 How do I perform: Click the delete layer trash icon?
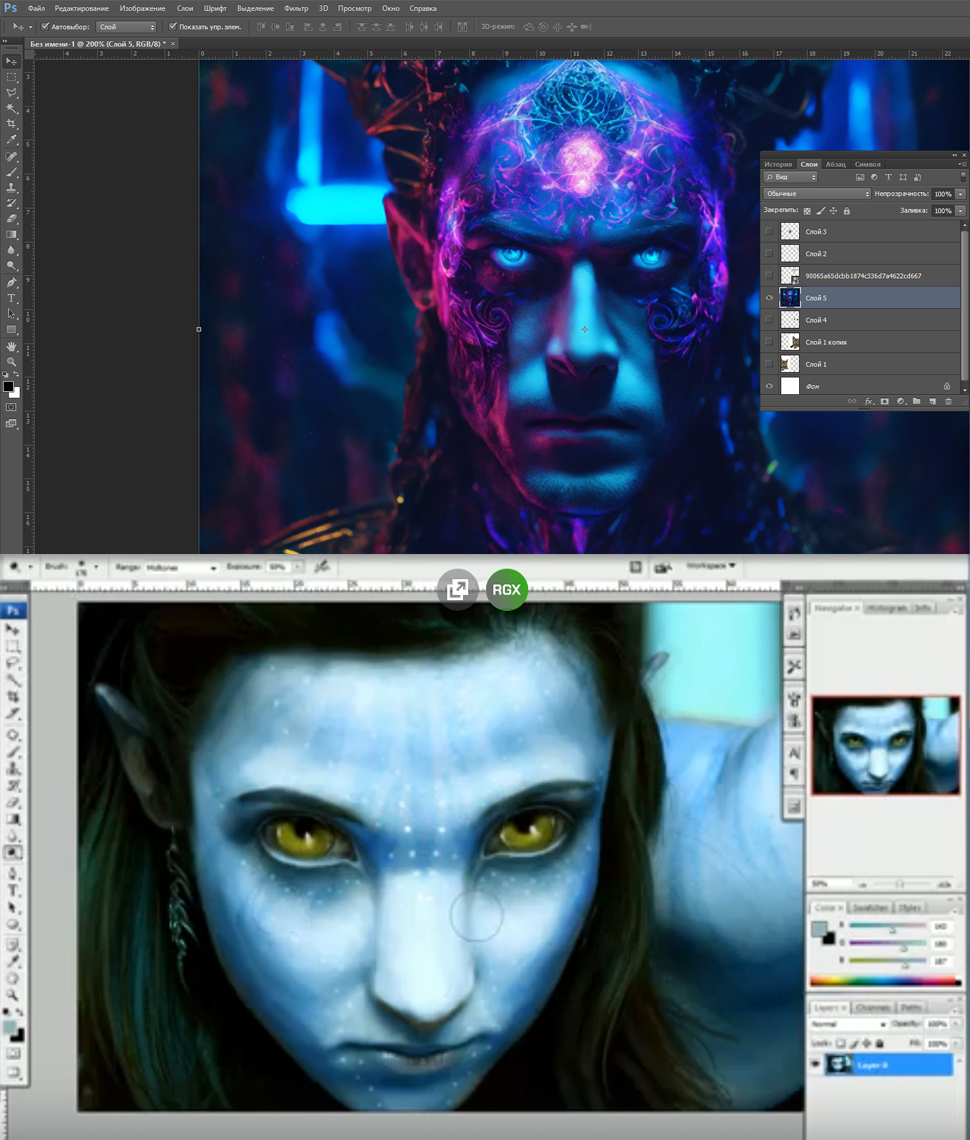(x=947, y=401)
